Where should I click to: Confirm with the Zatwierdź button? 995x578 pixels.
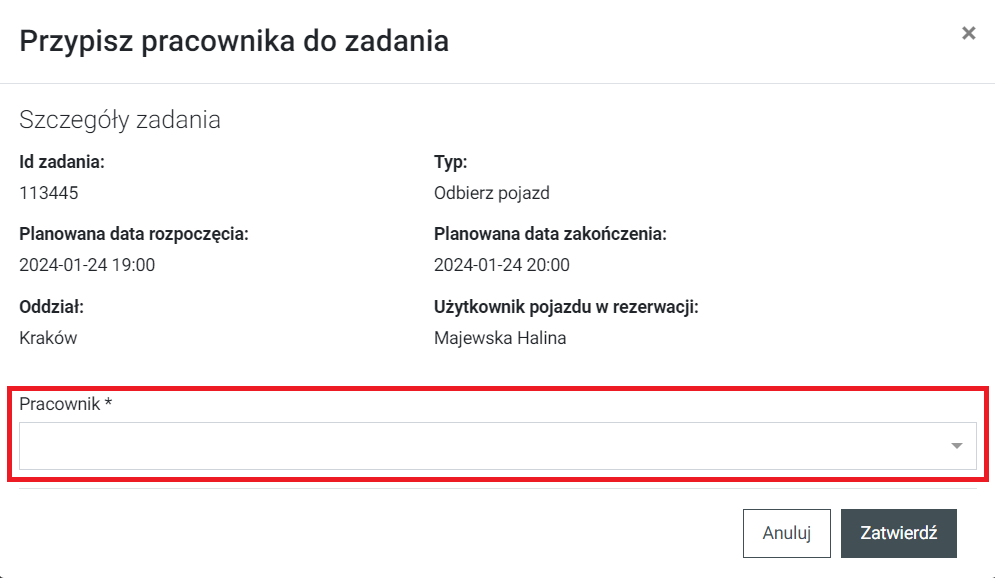tap(899, 533)
